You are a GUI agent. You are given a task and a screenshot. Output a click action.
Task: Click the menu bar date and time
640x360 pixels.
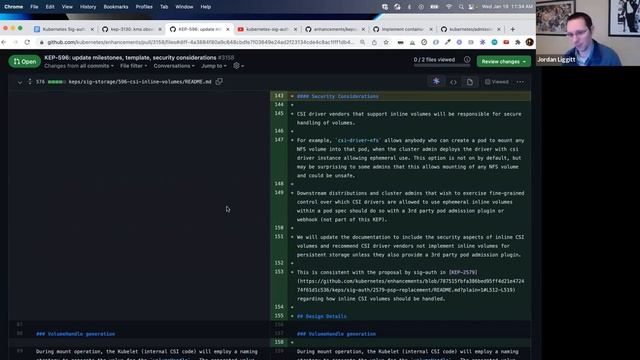point(507,7)
